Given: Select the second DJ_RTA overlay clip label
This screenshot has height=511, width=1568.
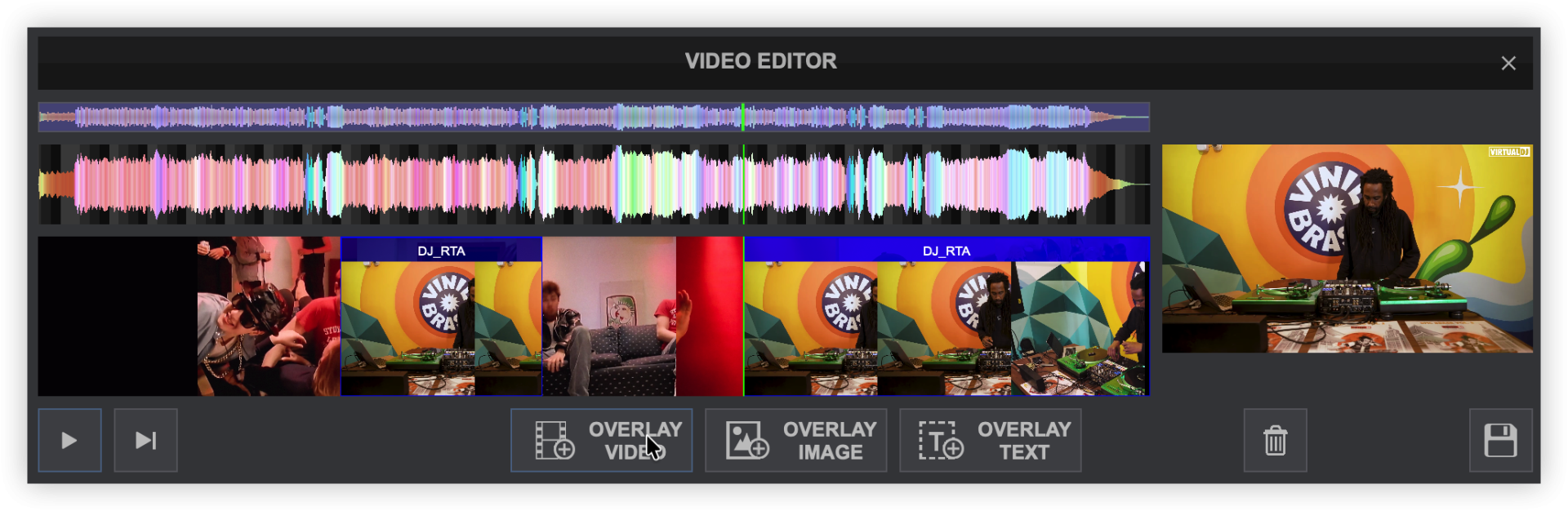Looking at the screenshot, I should pyautogui.click(x=946, y=251).
